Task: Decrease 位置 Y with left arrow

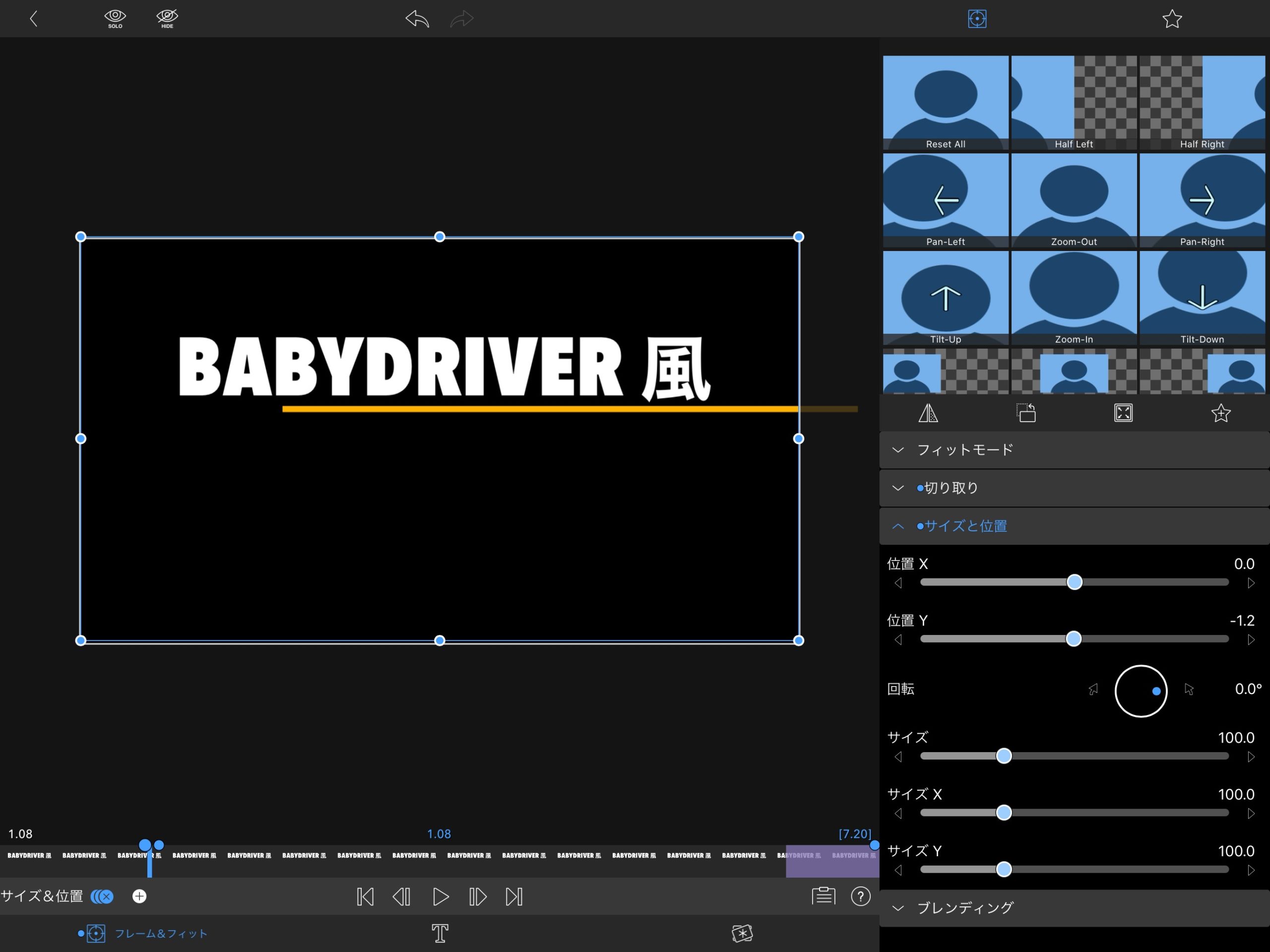Action: tap(898, 639)
